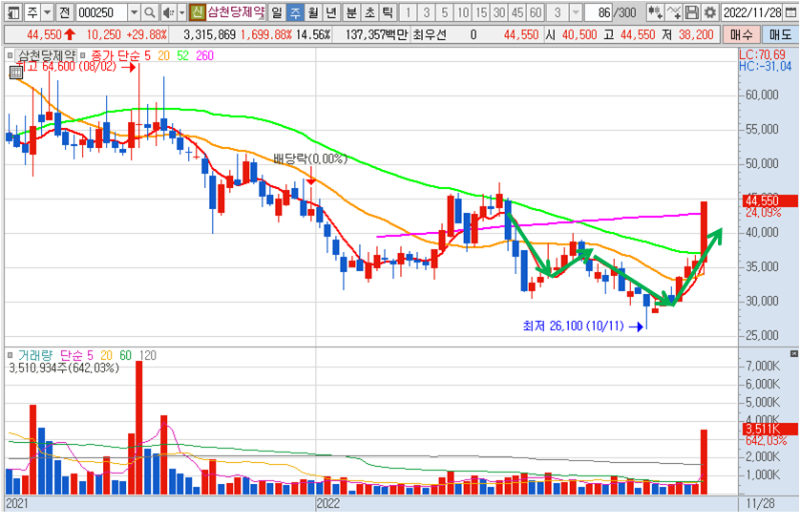Choose interval 1 button
The image size is (800, 512).
click(x=408, y=12)
